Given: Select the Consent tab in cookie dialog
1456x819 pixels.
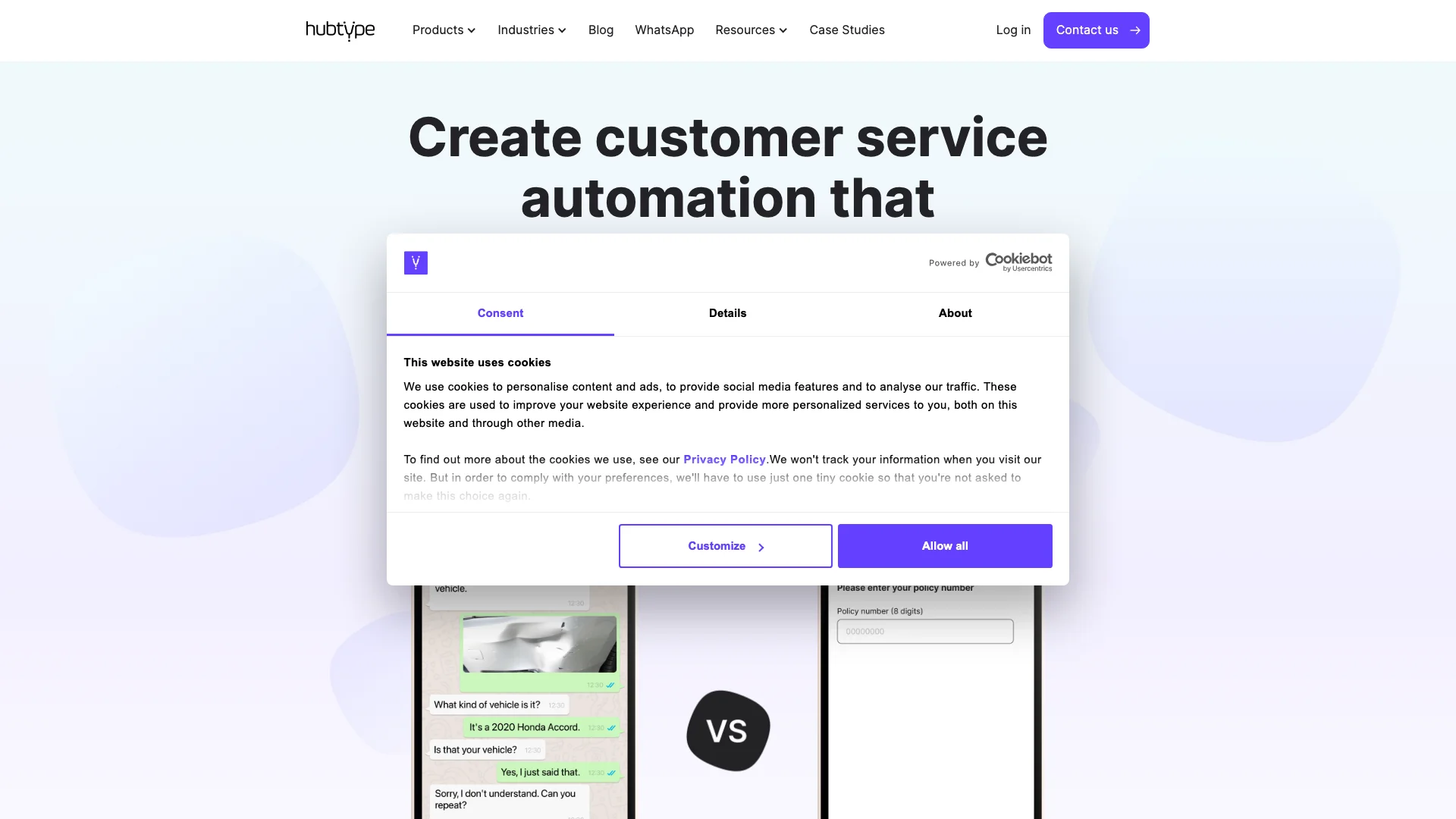Looking at the screenshot, I should 500,313.
